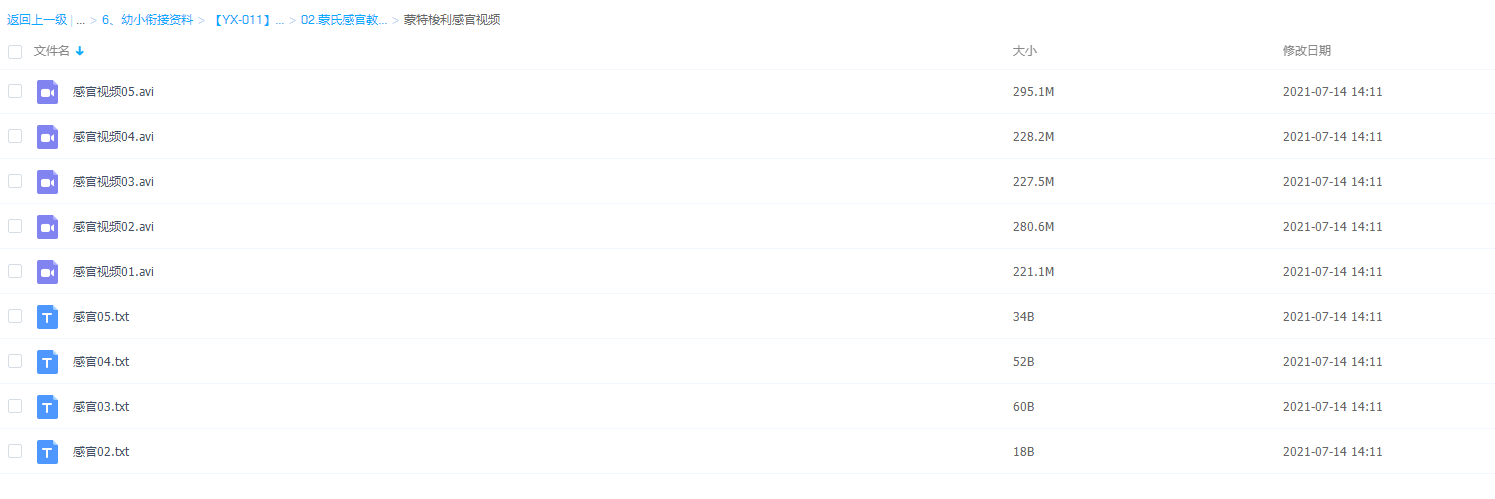
Task: Click the video icon for 感官视频03.avi
Action: point(47,182)
